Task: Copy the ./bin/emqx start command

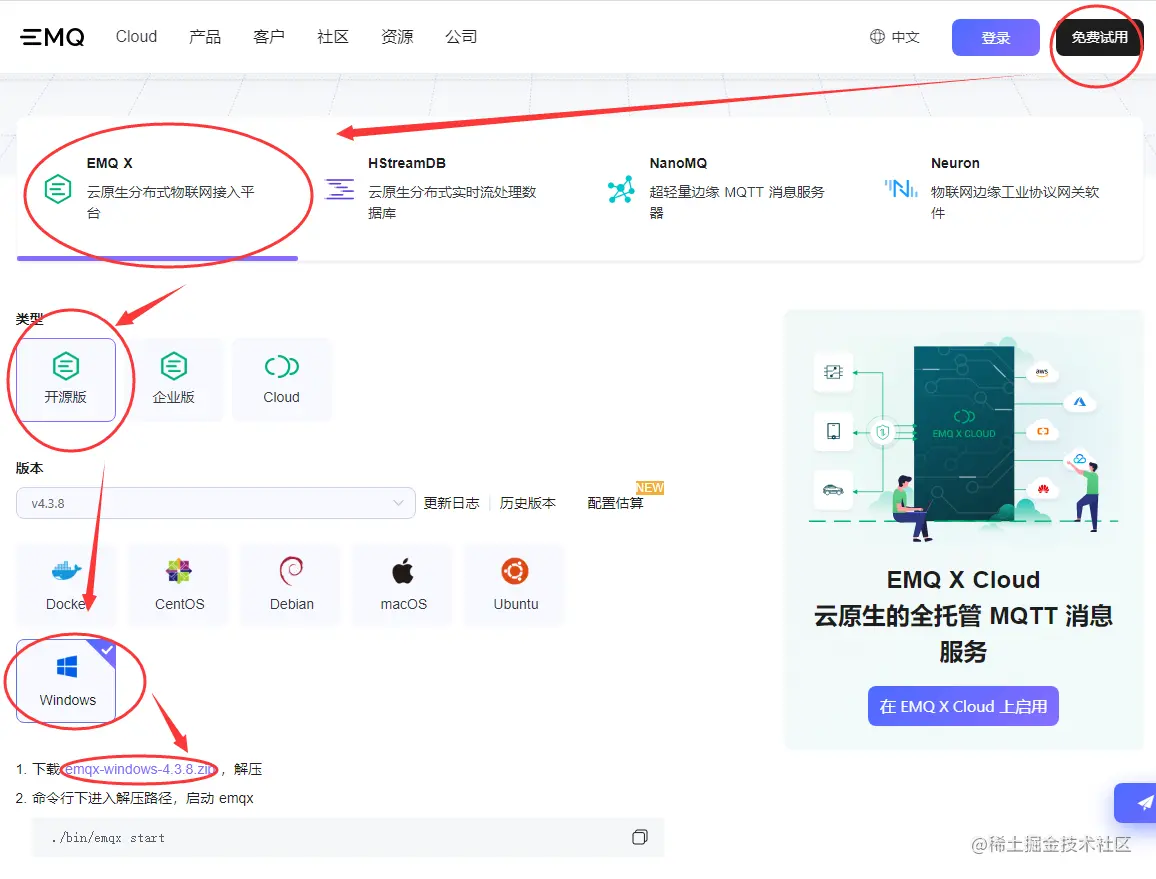Action: coord(640,837)
